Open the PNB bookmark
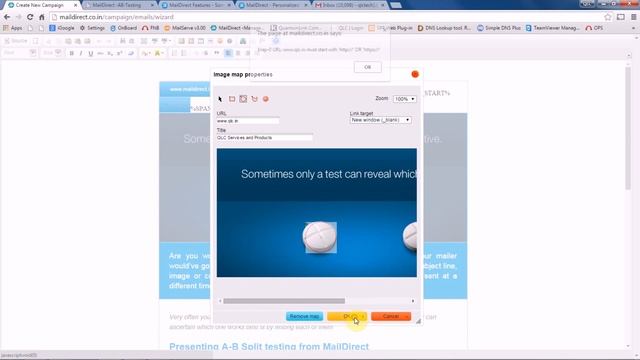The width and height of the screenshot is (640, 360). coord(151,28)
